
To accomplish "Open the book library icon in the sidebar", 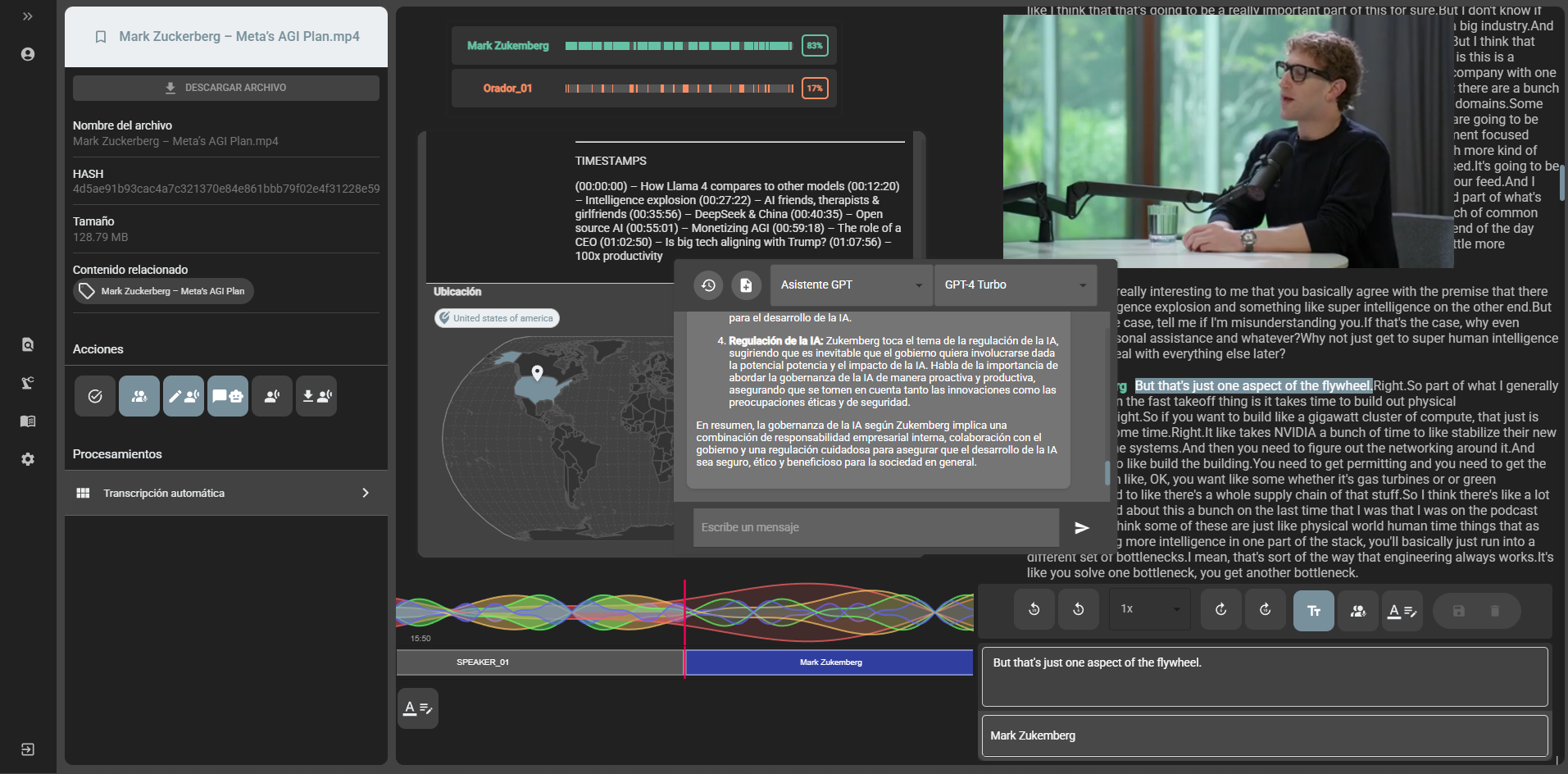I will (x=28, y=421).
